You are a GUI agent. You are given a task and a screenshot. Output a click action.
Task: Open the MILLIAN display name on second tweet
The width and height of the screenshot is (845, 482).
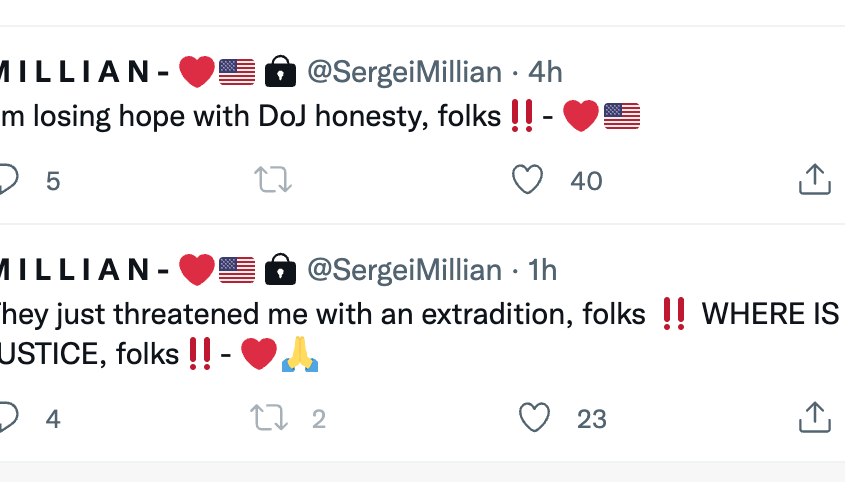click(x=80, y=270)
